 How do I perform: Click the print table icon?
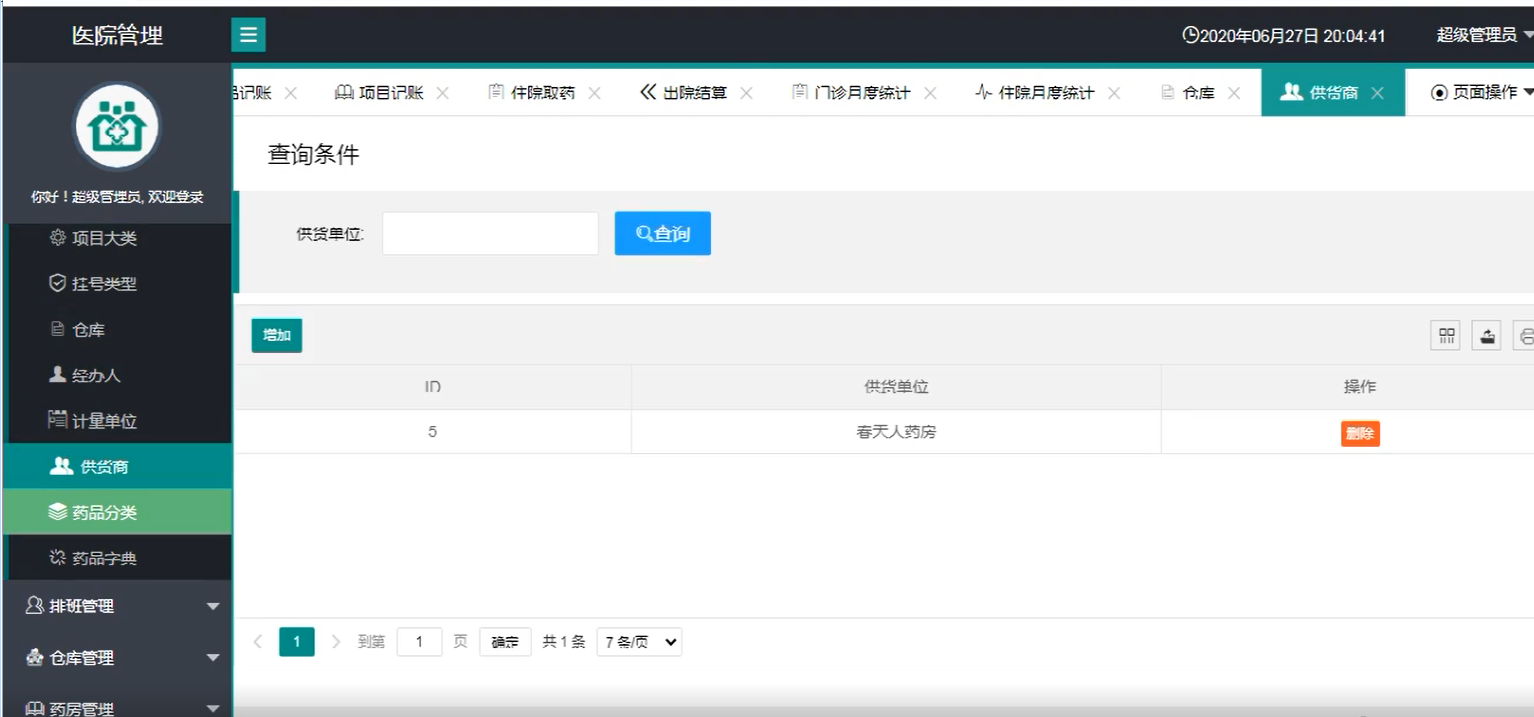1525,336
